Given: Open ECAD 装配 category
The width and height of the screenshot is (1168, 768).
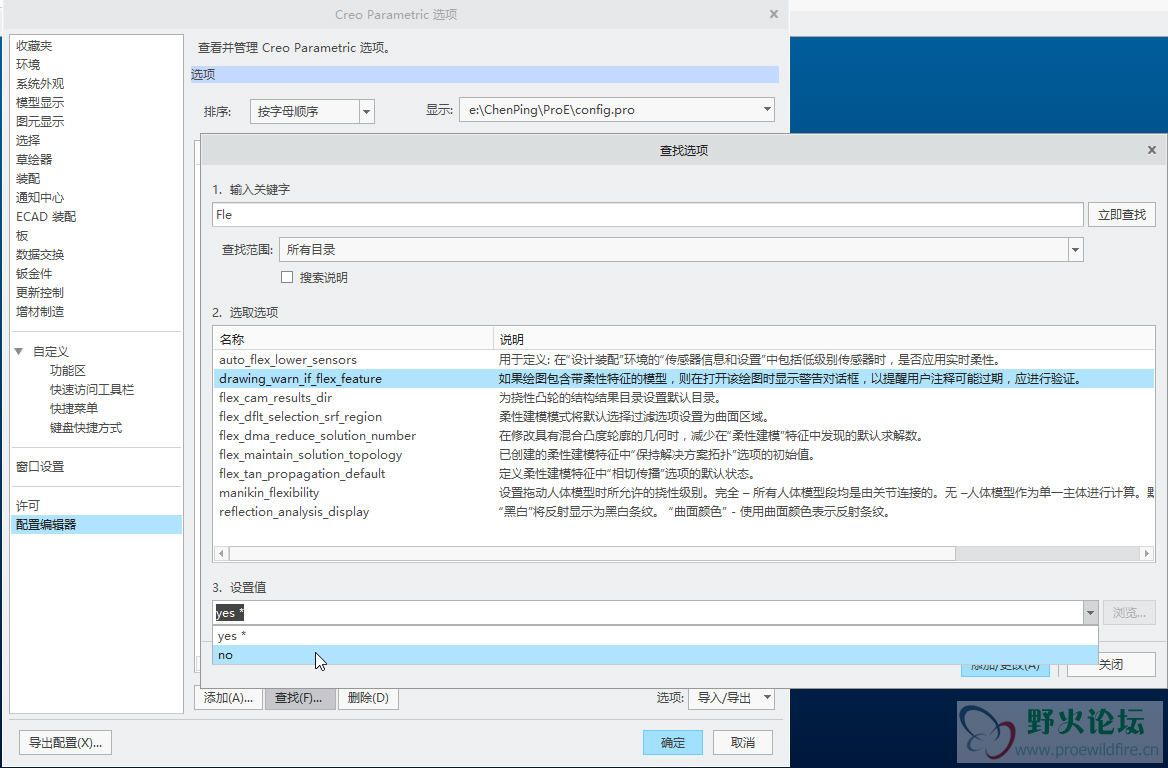Looking at the screenshot, I should tap(46, 217).
